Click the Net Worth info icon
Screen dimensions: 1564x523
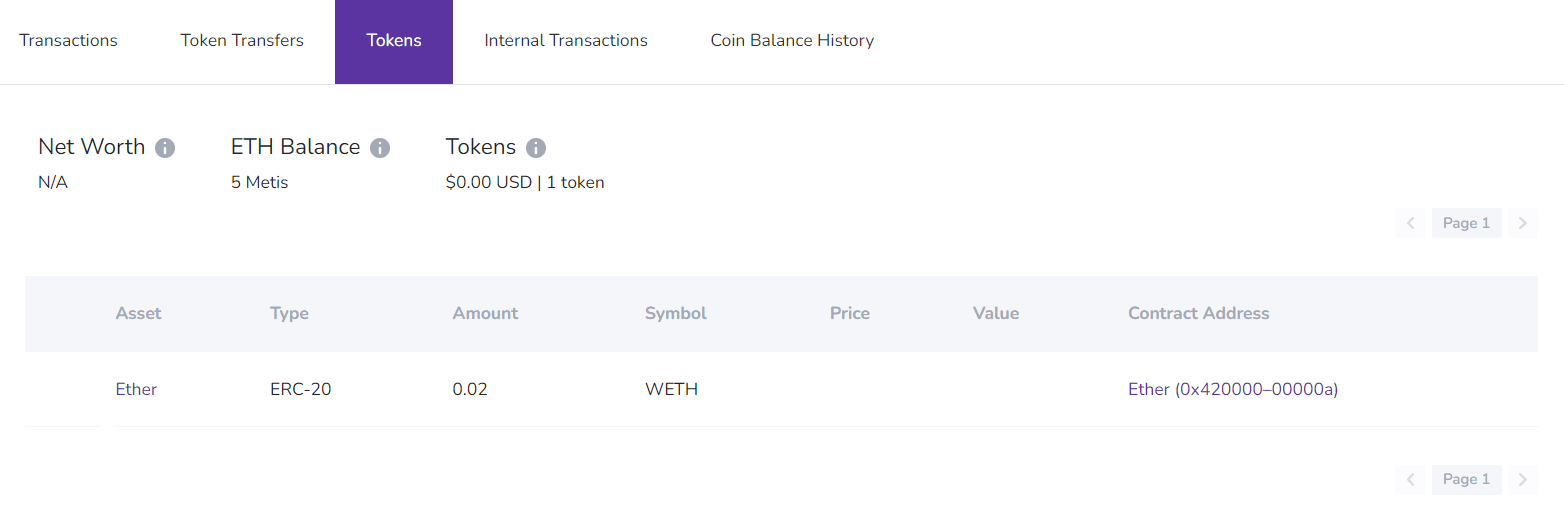(165, 148)
